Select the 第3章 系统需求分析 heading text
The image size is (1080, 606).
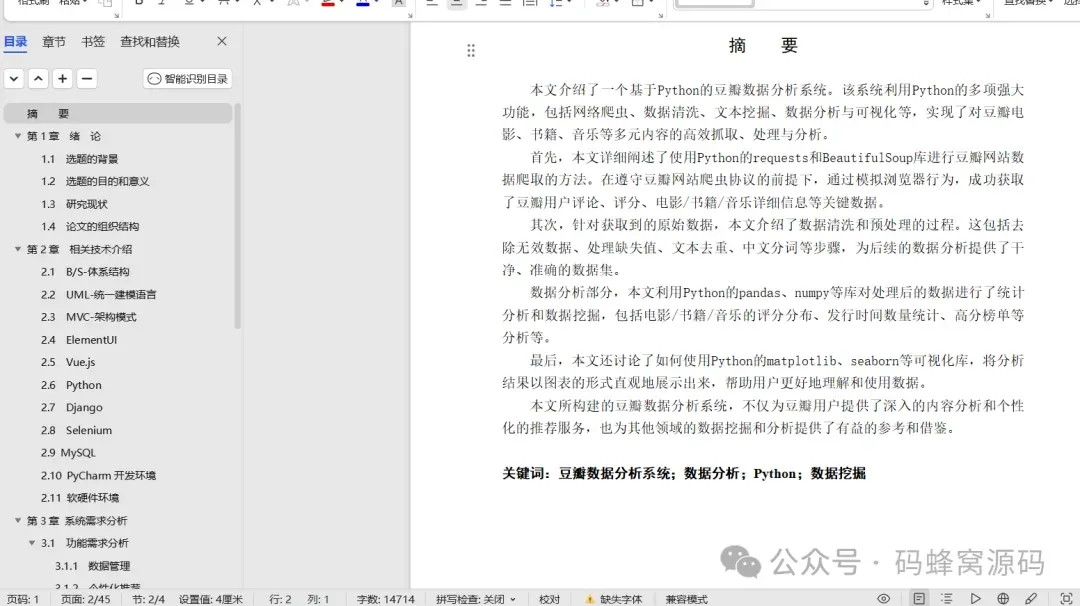tap(76, 520)
